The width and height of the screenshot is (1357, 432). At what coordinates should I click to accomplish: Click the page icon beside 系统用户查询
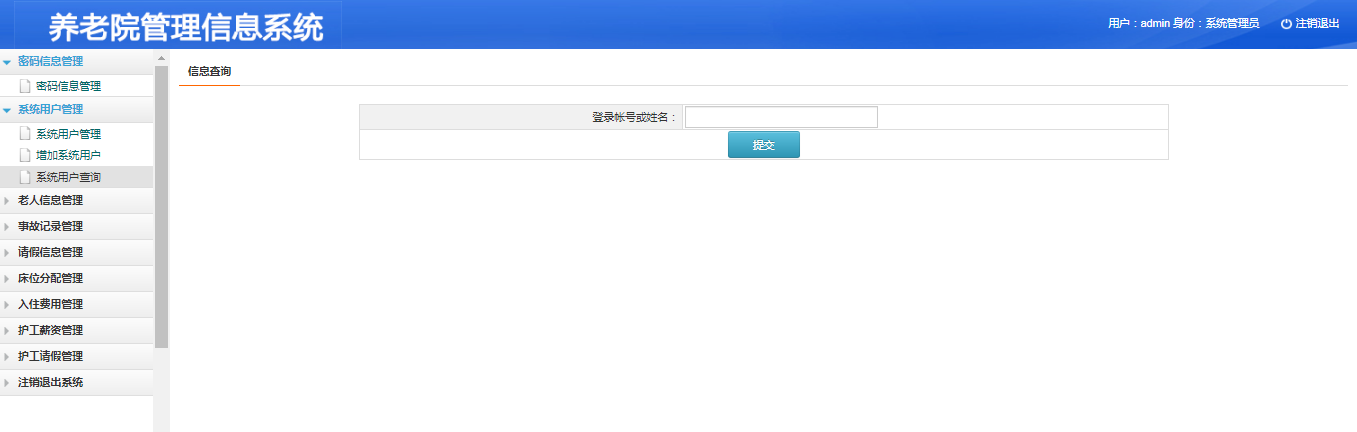pyautogui.click(x=25, y=178)
